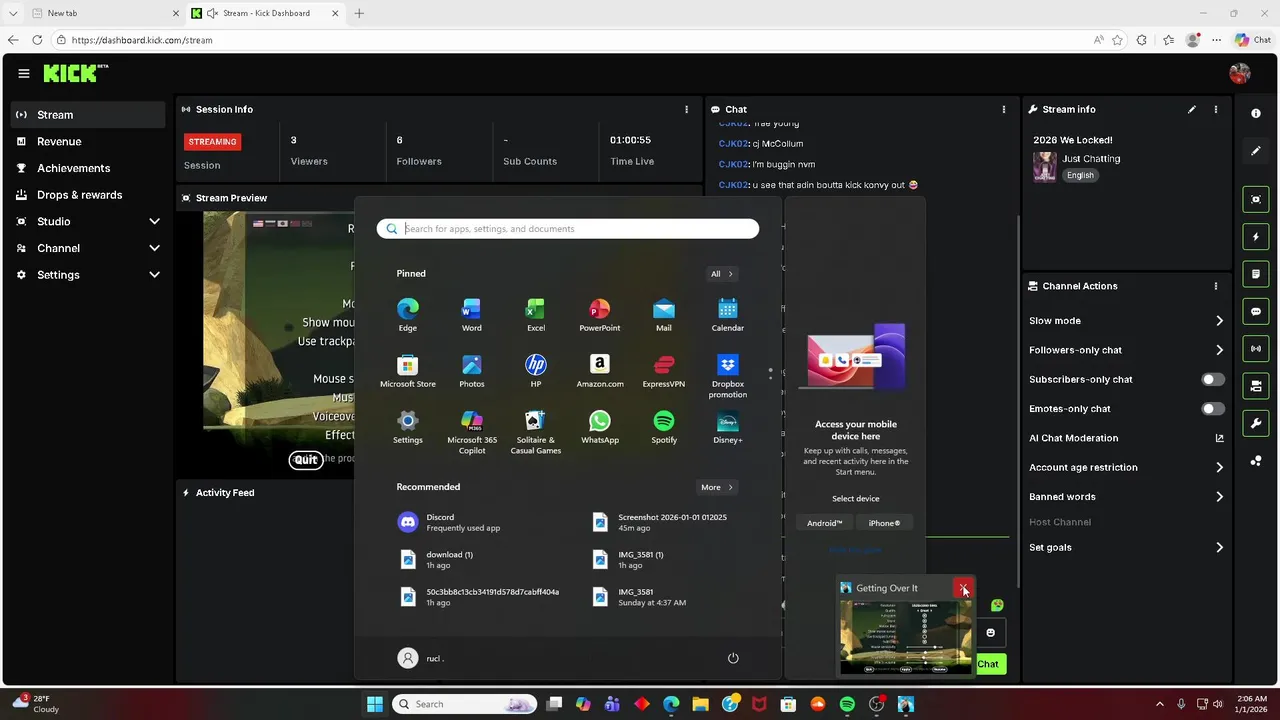Open the Calendar pinned app
Screen dimensions: 1280x720
point(728,314)
